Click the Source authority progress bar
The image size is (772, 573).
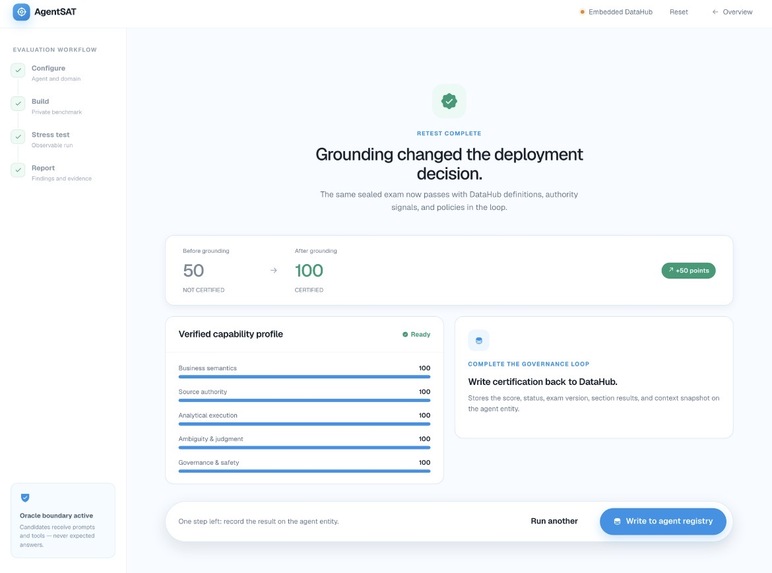click(x=304, y=400)
